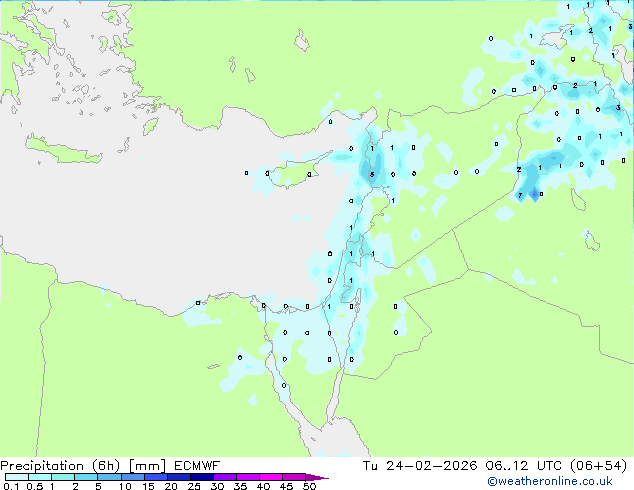Click the legend arrow tip above 50 mm

[317, 478]
